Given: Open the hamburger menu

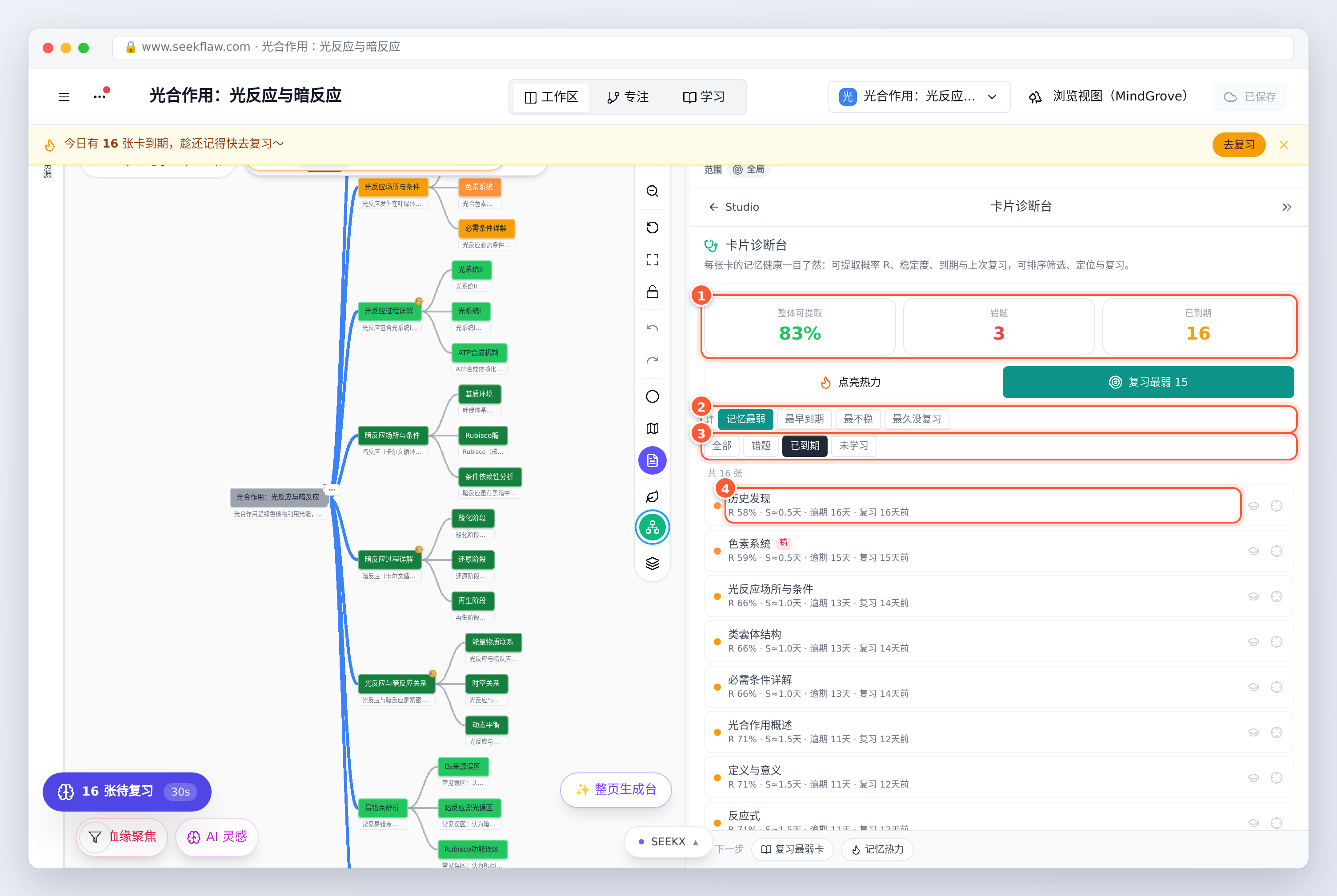Looking at the screenshot, I should [x=64, y=96].
